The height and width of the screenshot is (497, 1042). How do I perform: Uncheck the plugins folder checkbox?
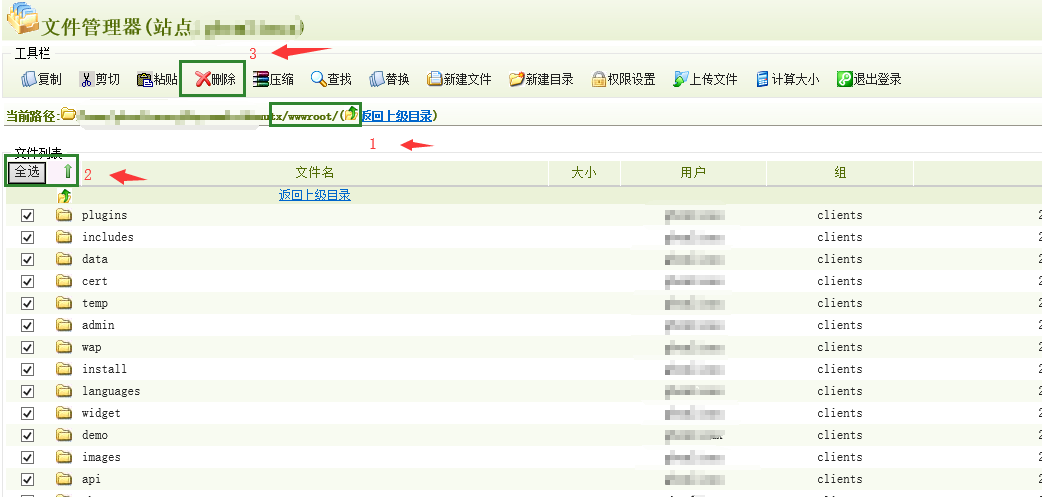pos(28,215)
